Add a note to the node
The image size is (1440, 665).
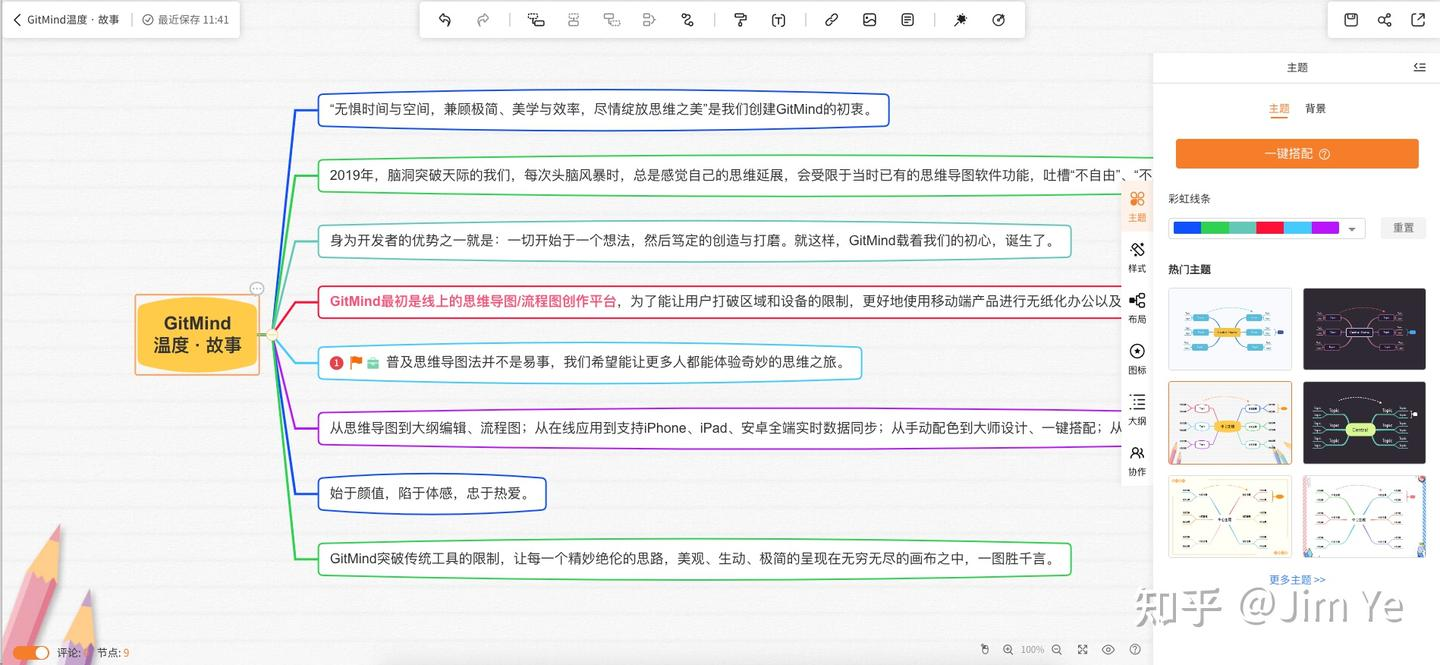click(907, 20)
